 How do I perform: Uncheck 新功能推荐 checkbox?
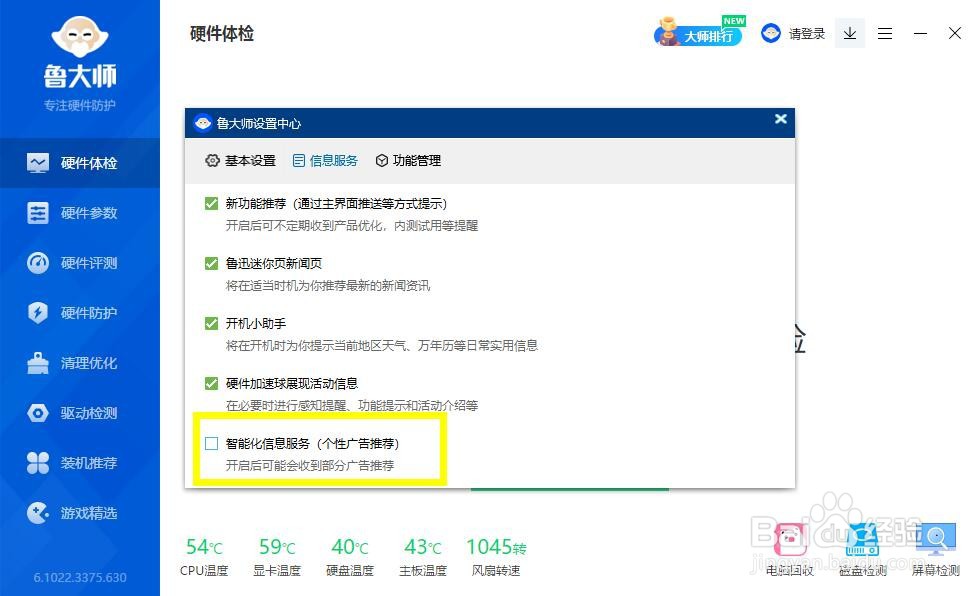211,204
